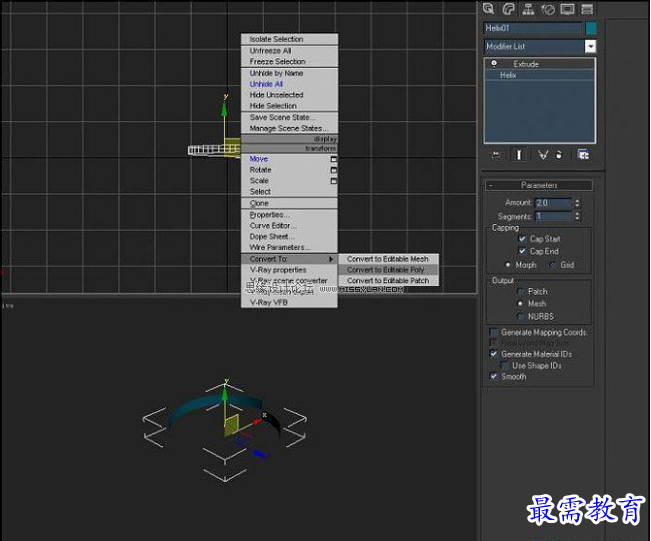The width and height of the screenshot is (651, 541).
Task: Click the Amount value field
Action: pyautogui.click(x=553, y=203)
